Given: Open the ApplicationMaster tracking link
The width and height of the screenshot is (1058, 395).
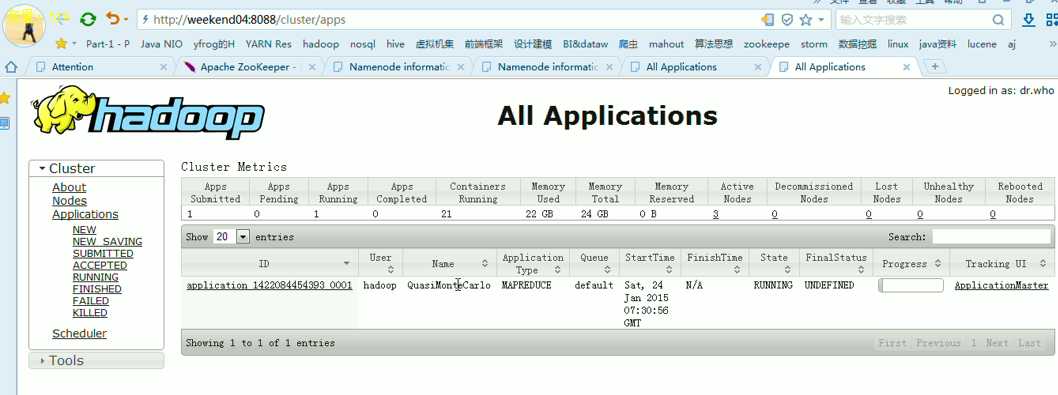Looking at the screenshot, I should [x=1001, y=286].
